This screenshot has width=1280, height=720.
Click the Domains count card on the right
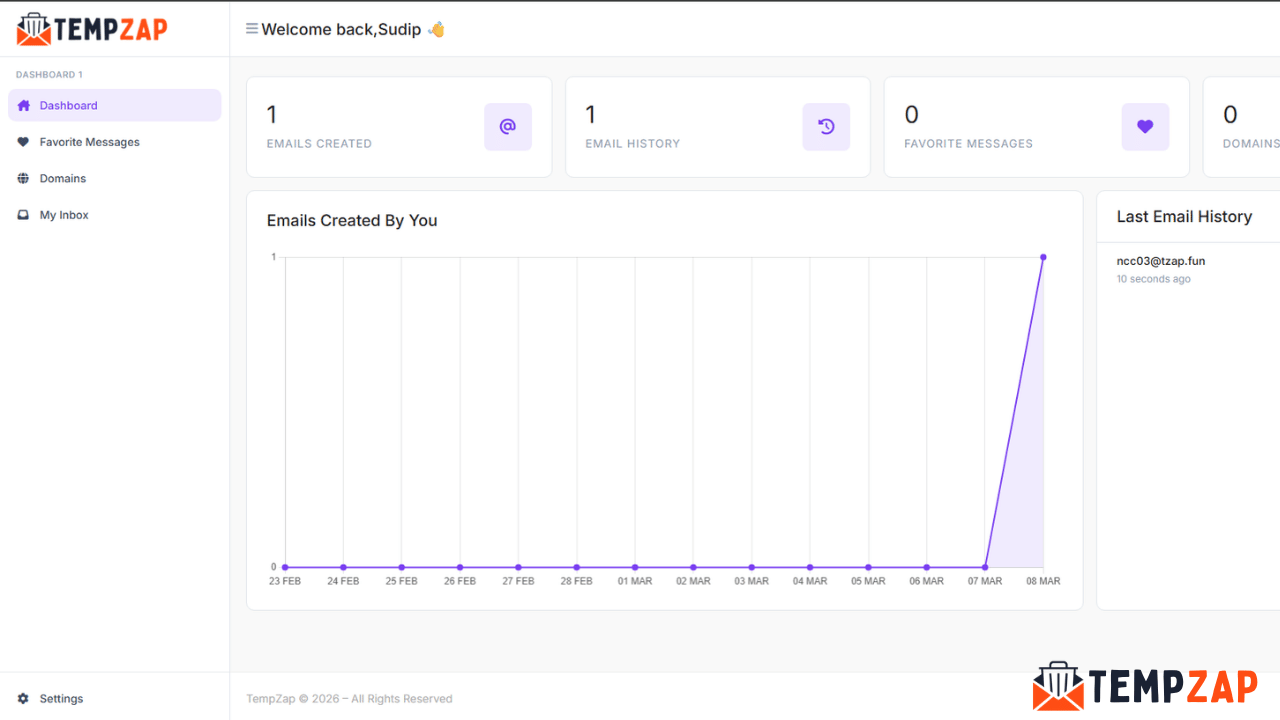tap(1240, 126)
